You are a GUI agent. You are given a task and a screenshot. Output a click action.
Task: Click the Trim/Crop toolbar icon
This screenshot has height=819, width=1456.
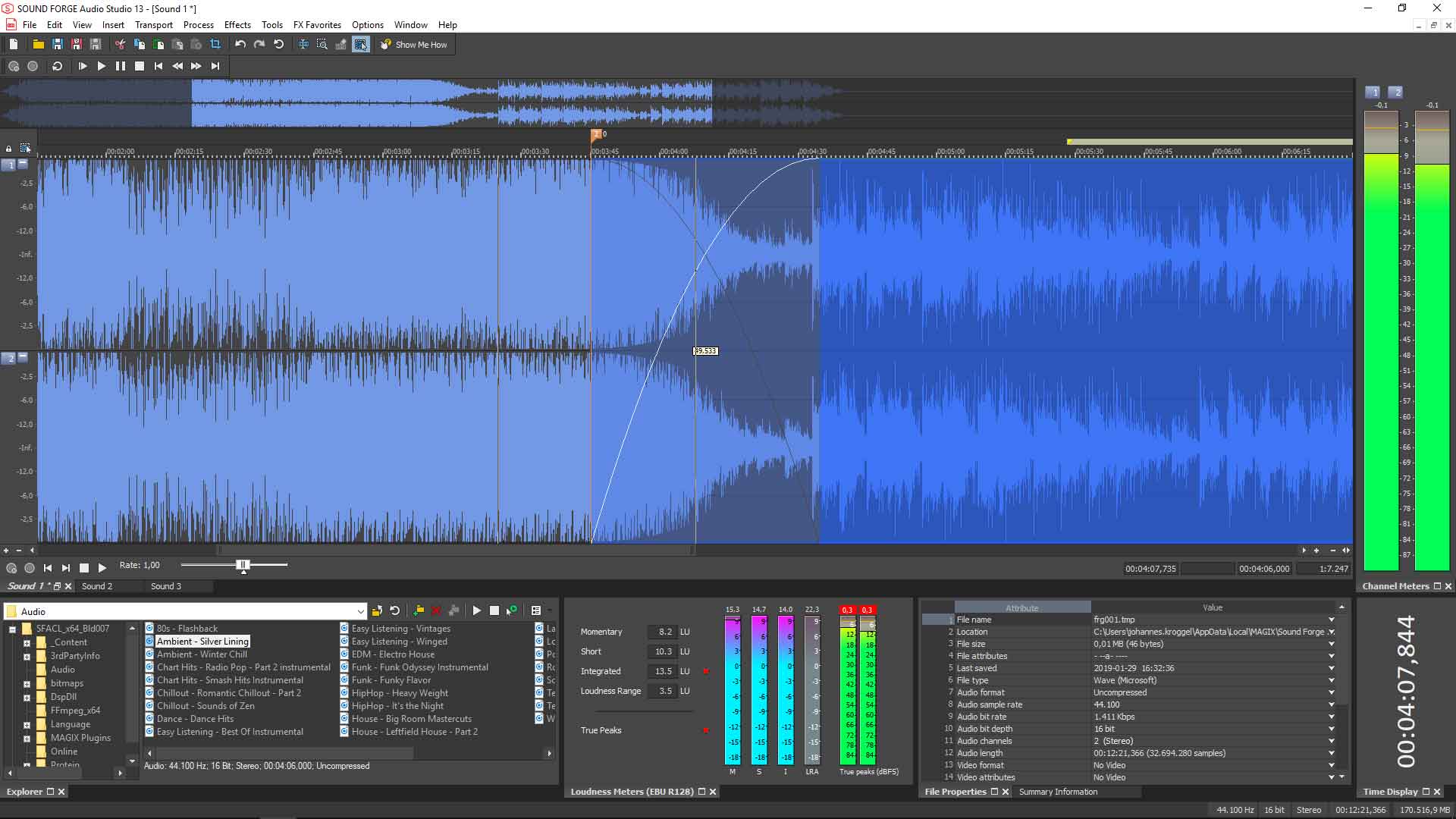coord(216,44)
